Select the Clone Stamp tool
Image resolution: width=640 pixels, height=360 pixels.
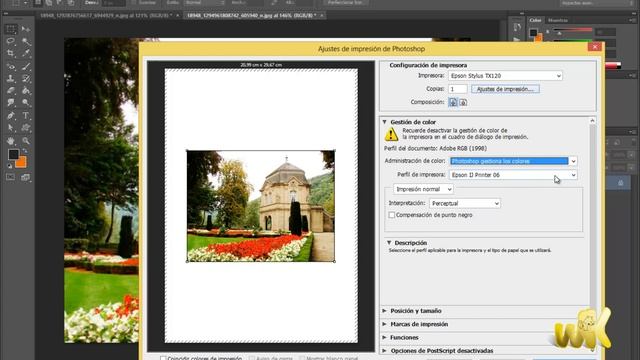[x=11, y=78]
